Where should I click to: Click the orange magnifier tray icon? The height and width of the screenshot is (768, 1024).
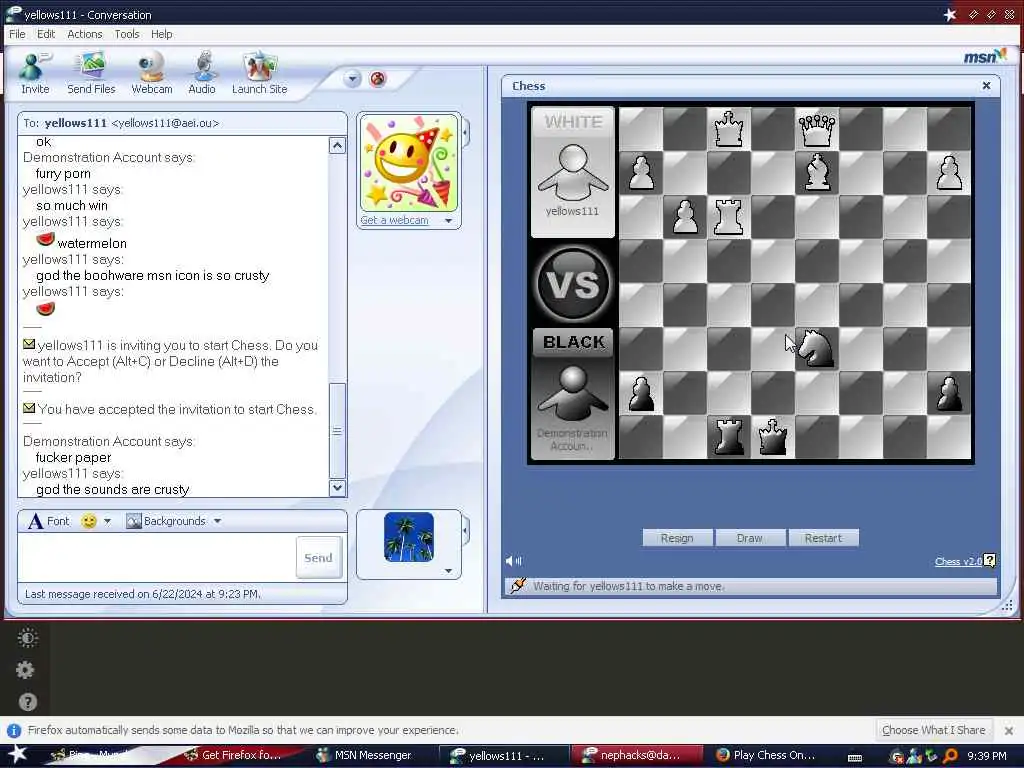[x=950, y=756]
